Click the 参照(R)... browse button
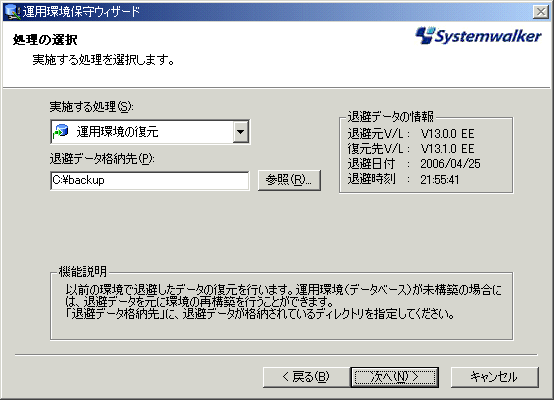The width and height of the screenshot is (554, 400). (289, 180)
